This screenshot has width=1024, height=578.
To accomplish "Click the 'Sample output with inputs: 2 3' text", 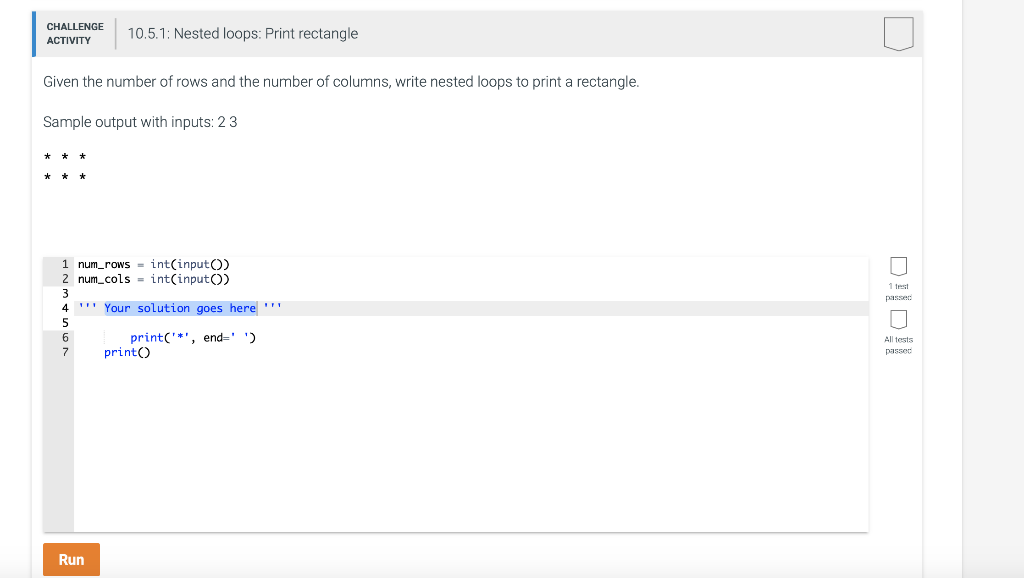I will (140, 122).
